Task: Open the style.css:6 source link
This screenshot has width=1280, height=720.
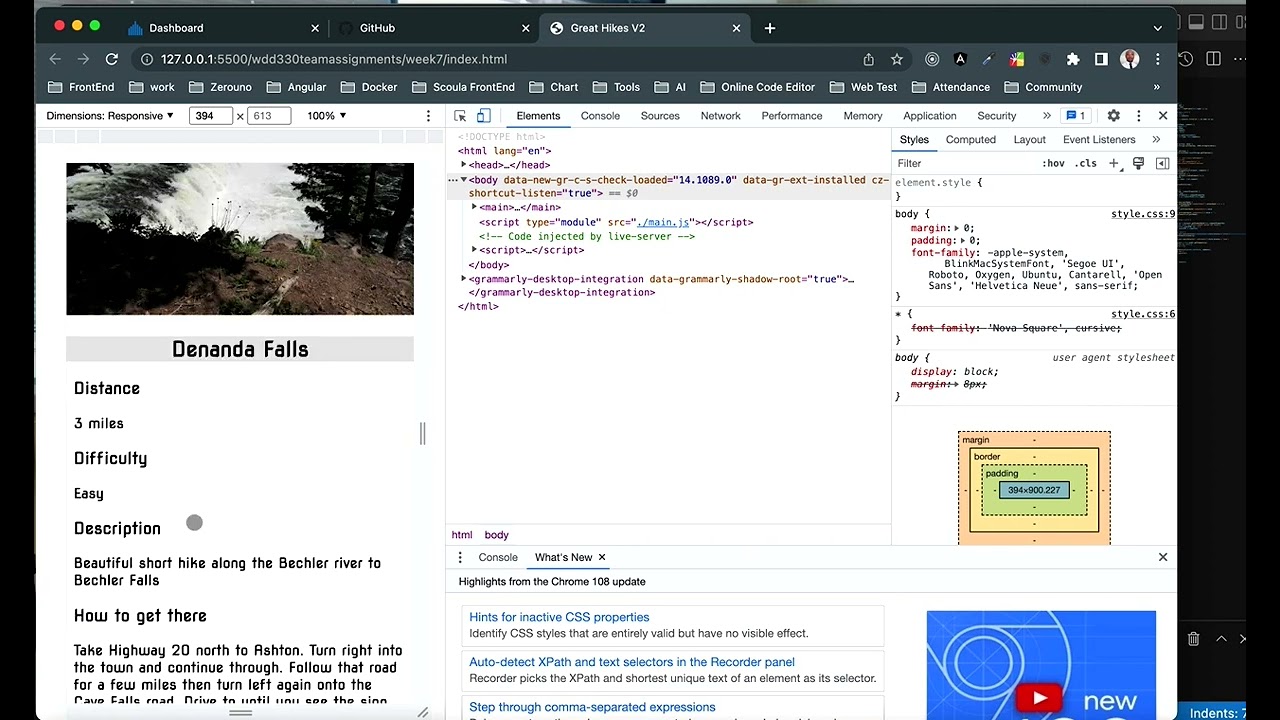Action: coord(1143,314)
